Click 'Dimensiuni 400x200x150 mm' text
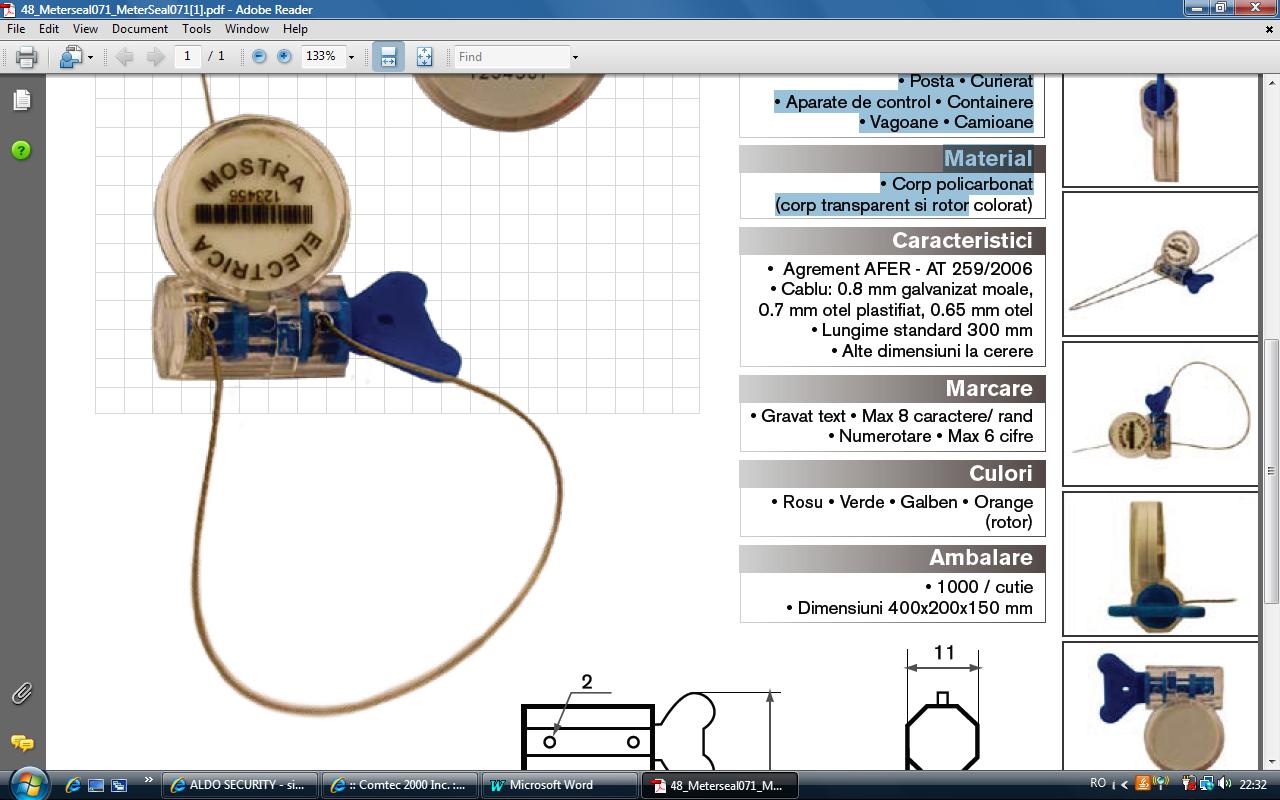This screenshot has height=800, width=1280. (909, 608)
